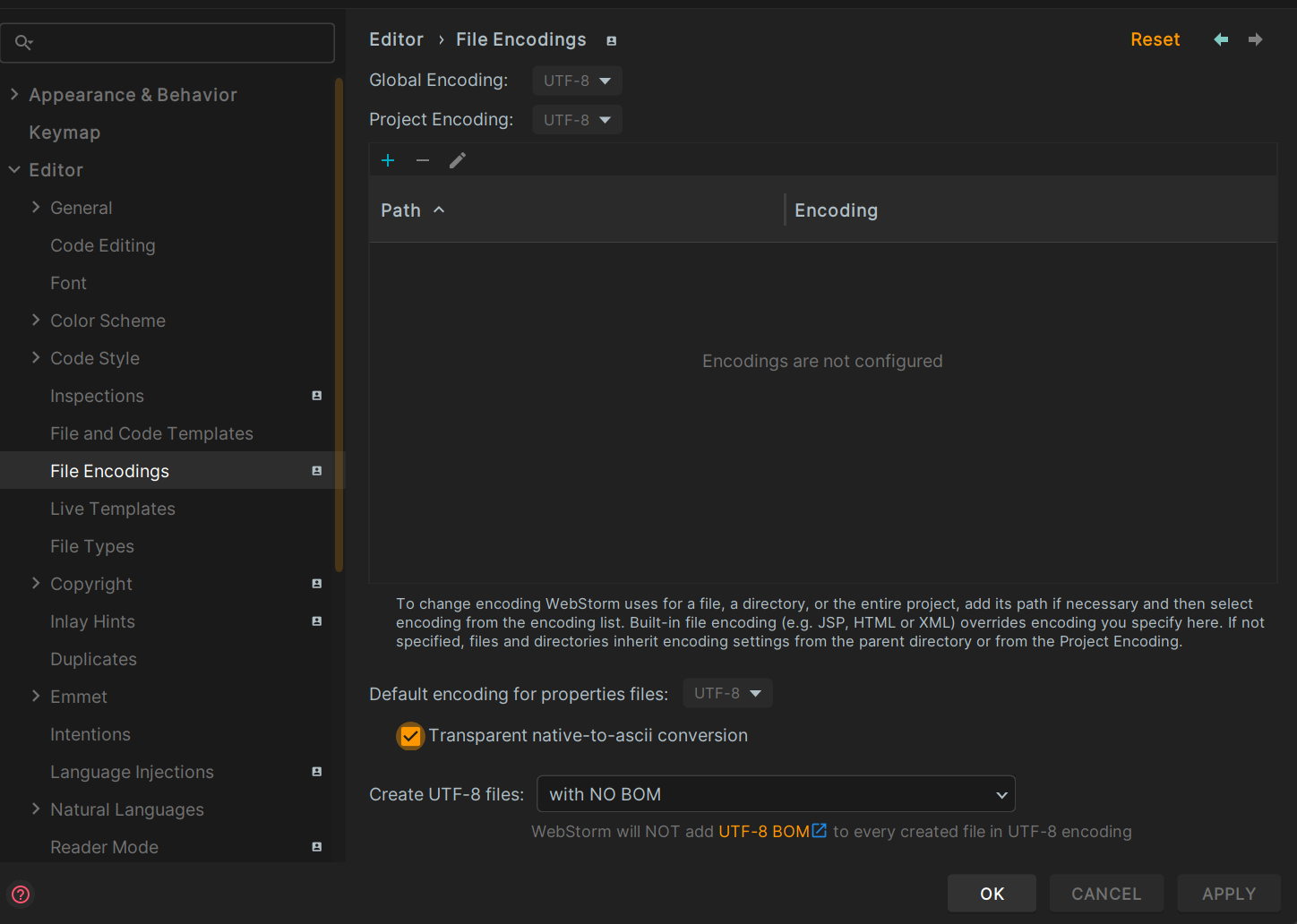The height and width of the screenshot is (924, 1297).
Task: Expand the Copyright node
Action: click(x=36, y=583)
